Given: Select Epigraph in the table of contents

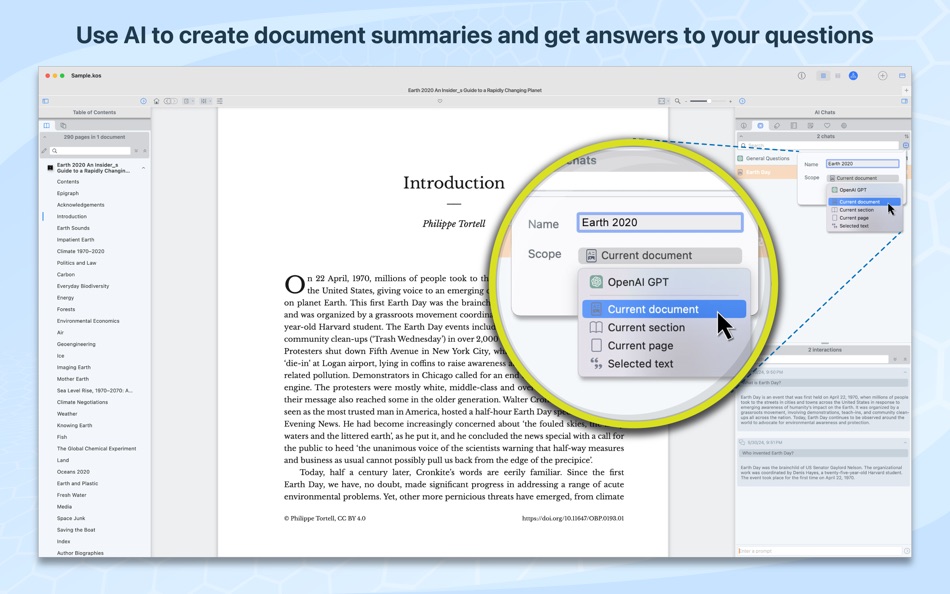Looking at the screenshot, I should pyautogui.click(x=68, y=193).
